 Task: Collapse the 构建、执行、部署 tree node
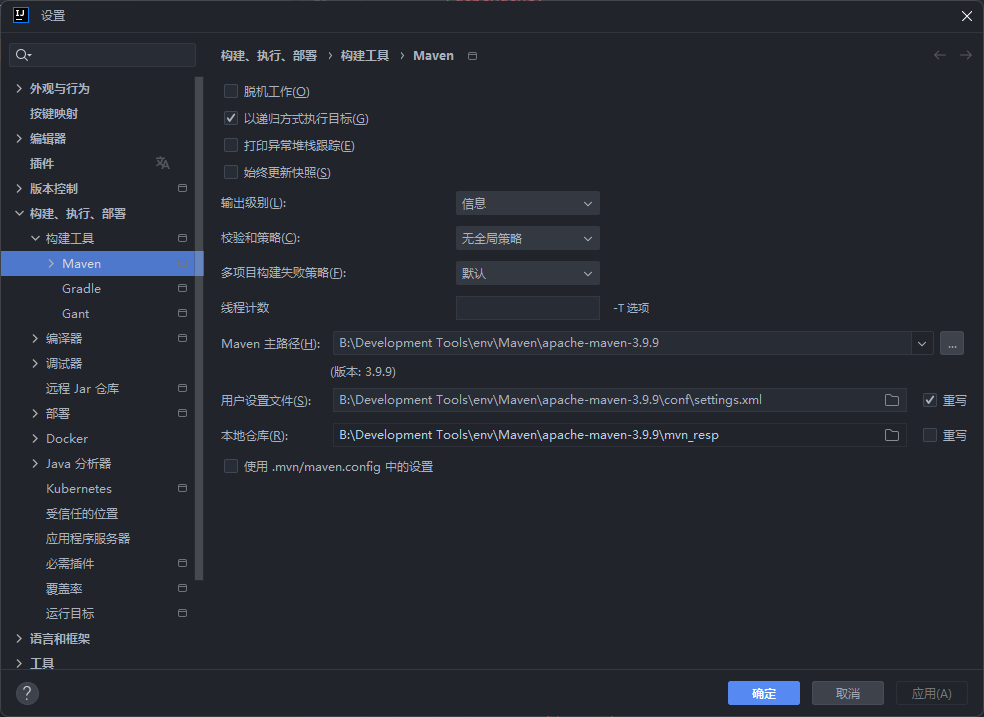point(19,213)
